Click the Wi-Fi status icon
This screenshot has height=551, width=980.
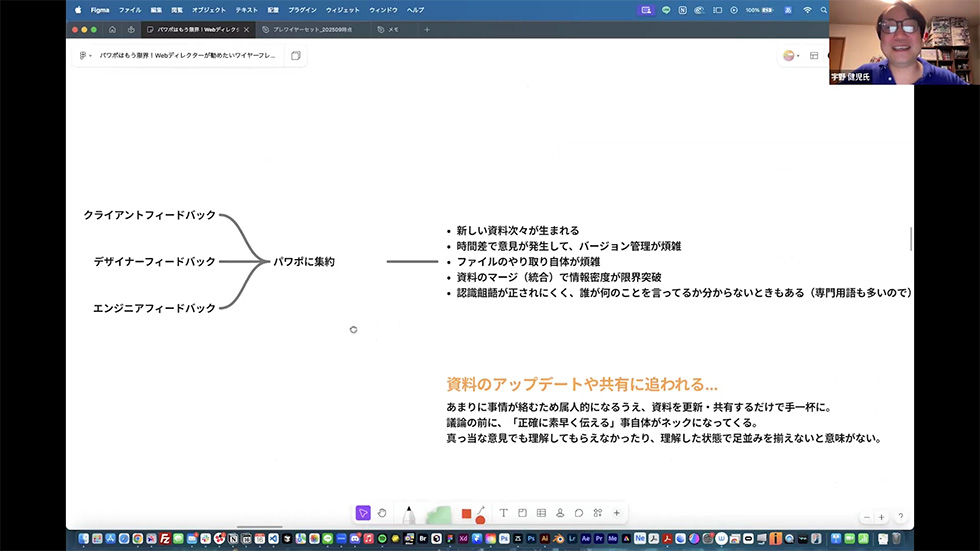click(808, 10)
